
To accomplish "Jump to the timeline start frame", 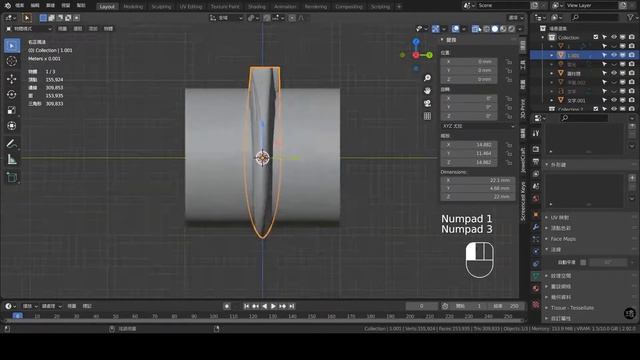I will coord(247,306).
